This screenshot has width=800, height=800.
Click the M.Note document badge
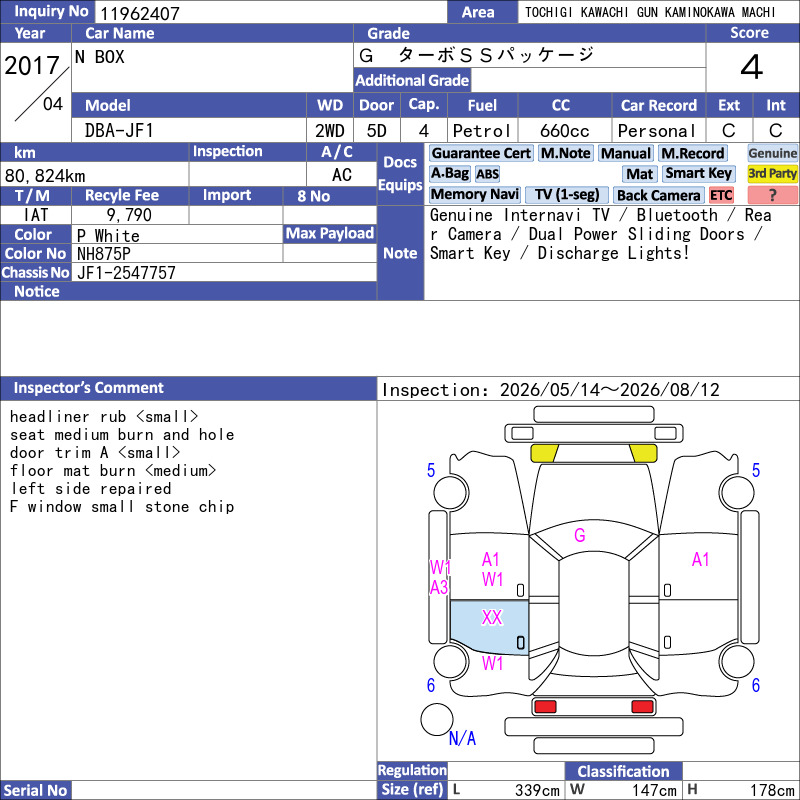565,153
